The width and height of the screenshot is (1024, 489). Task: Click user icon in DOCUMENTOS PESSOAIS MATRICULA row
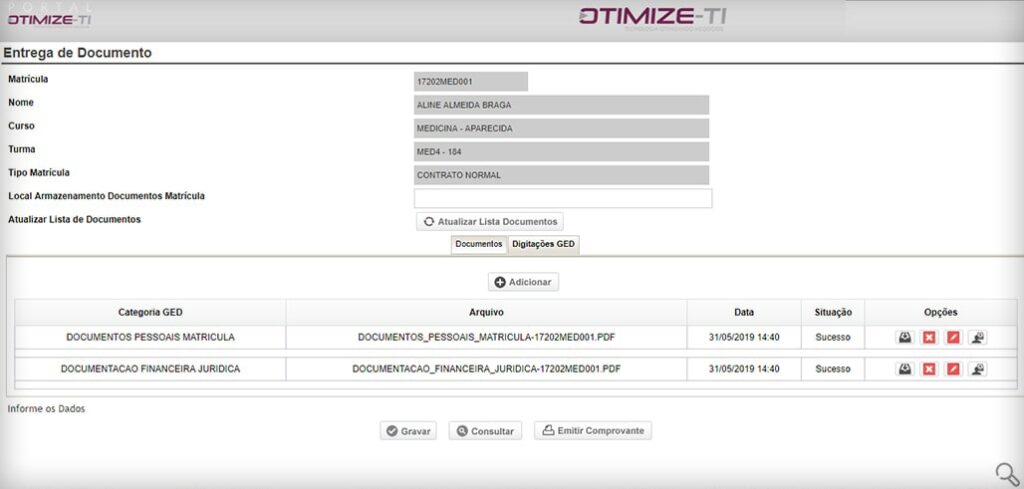978,337
